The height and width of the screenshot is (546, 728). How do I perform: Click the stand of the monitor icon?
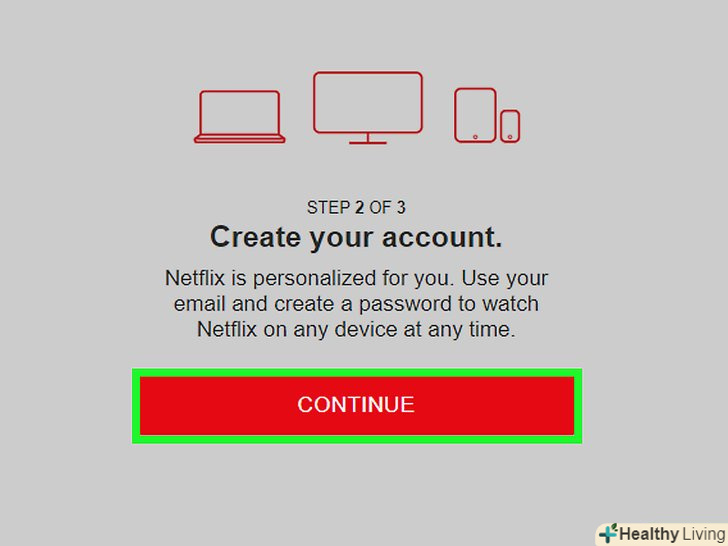point(368,139)
